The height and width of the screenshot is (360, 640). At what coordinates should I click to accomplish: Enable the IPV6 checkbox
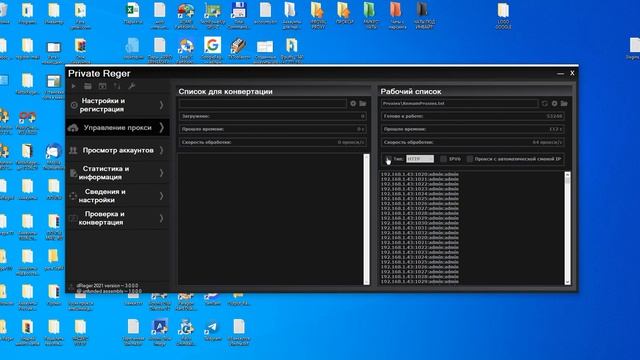(x=443, y=159)
